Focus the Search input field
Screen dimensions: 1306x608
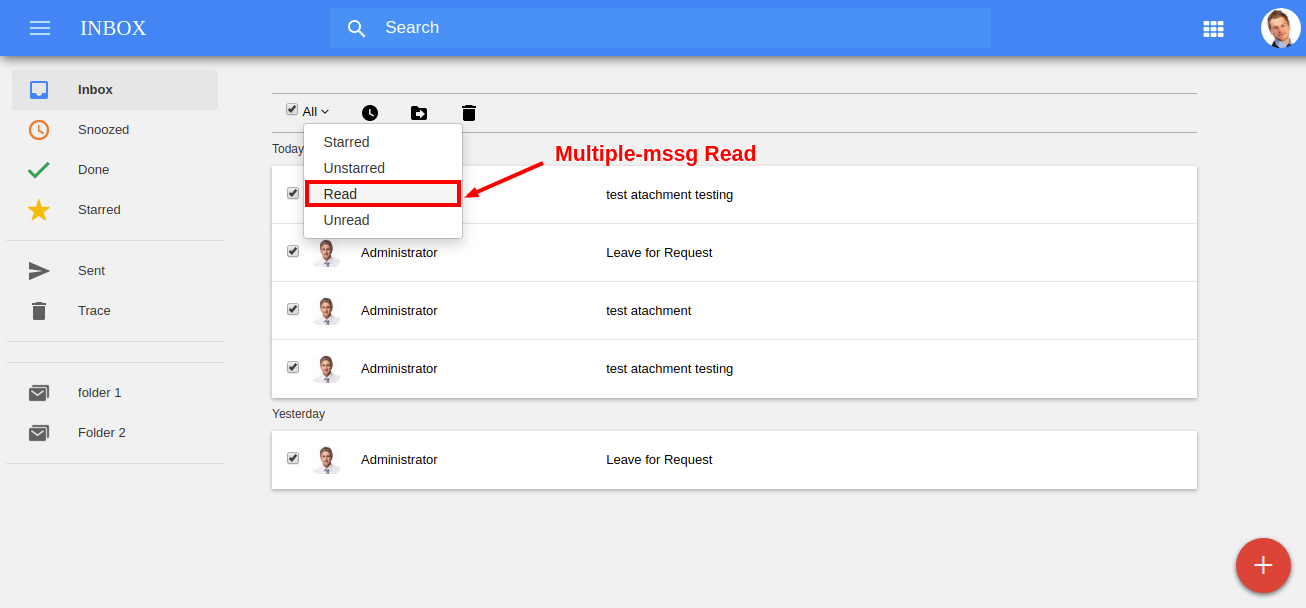point(660,28)
